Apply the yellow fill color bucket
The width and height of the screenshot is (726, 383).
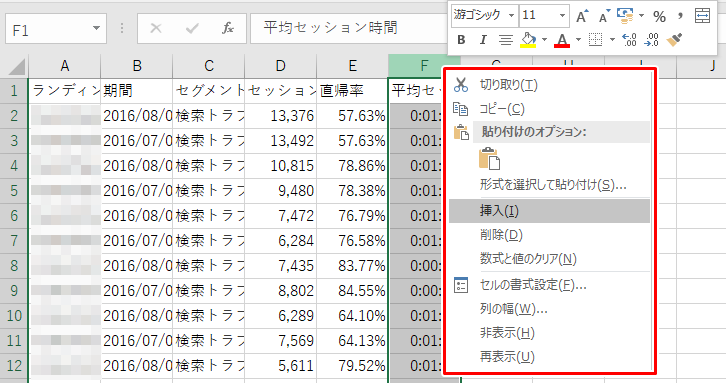[528, 40]
